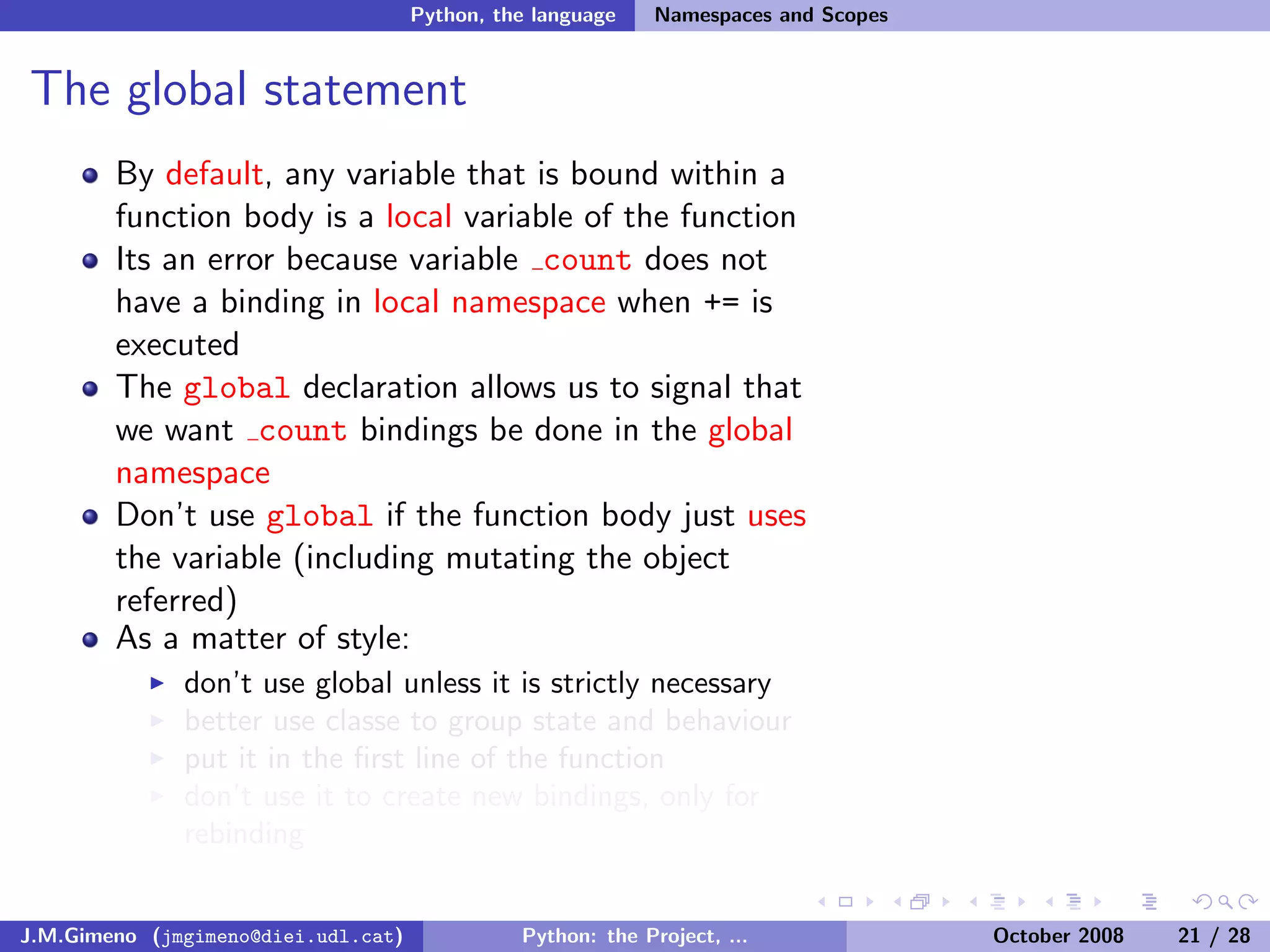
Task: Click the slide rectangle navigation icon
Action: click(x=846, y=902)
